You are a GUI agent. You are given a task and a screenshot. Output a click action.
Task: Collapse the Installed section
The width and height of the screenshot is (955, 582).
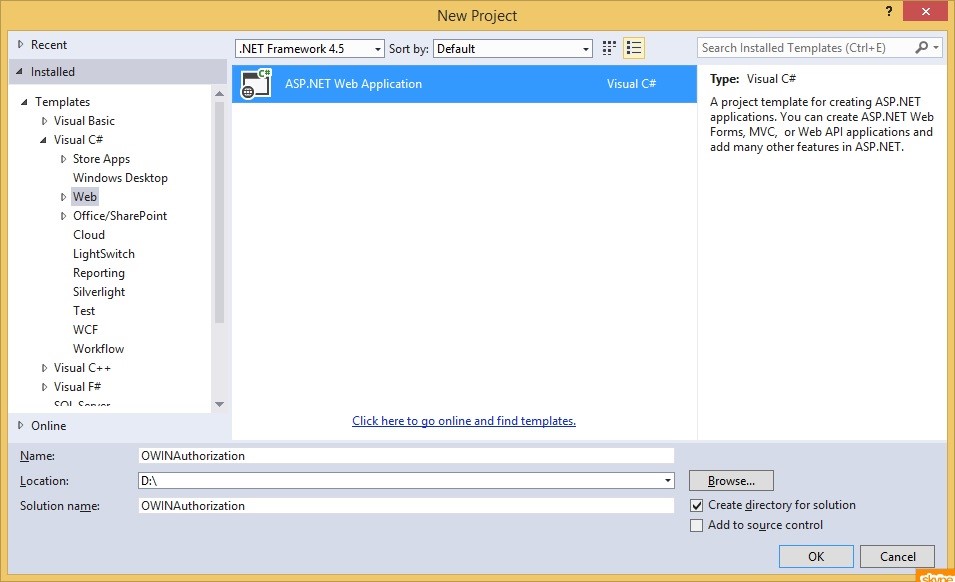pyautogui.click(x=19, y=72)
